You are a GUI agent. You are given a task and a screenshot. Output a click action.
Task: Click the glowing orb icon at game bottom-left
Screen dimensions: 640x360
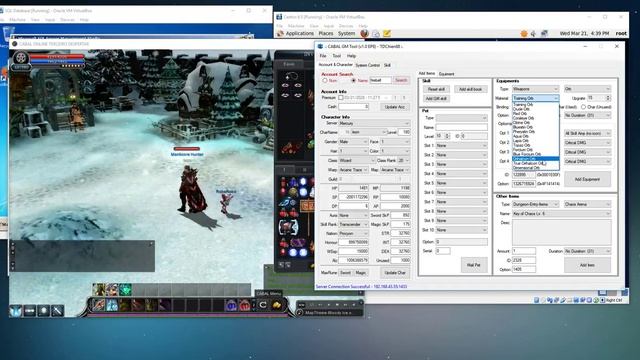44,311
